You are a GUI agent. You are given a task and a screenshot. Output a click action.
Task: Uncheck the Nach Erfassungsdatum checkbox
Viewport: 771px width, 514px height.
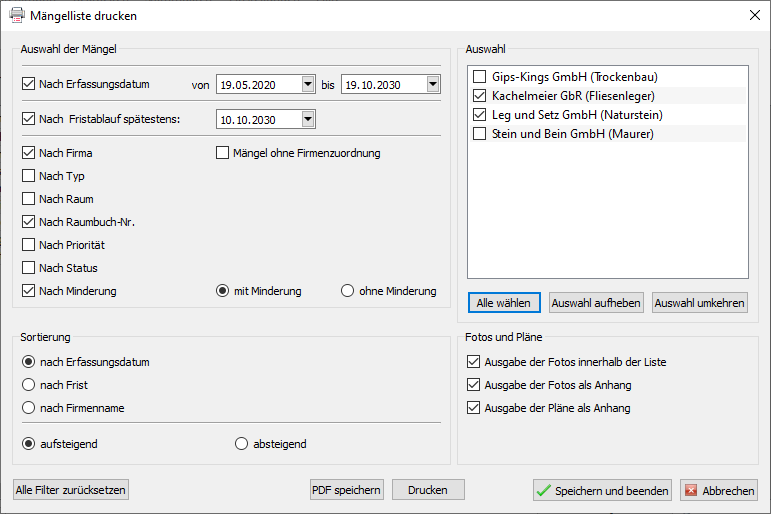pyautogui.click(x=29, y=85)
